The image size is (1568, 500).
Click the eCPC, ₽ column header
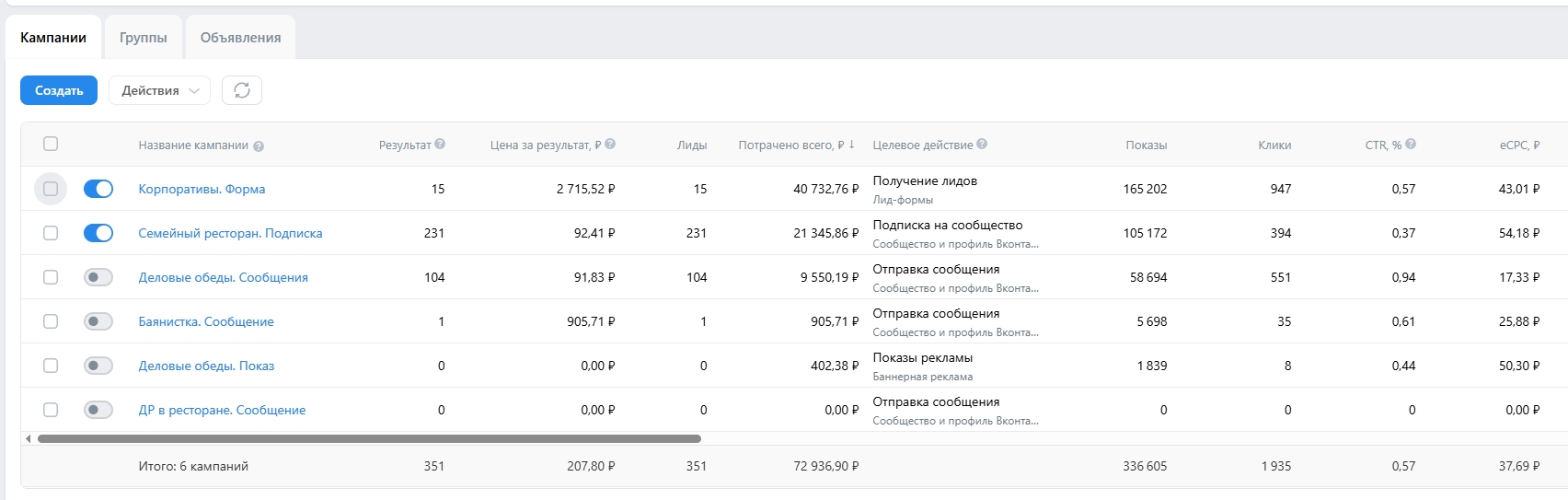click(1519, 145)
